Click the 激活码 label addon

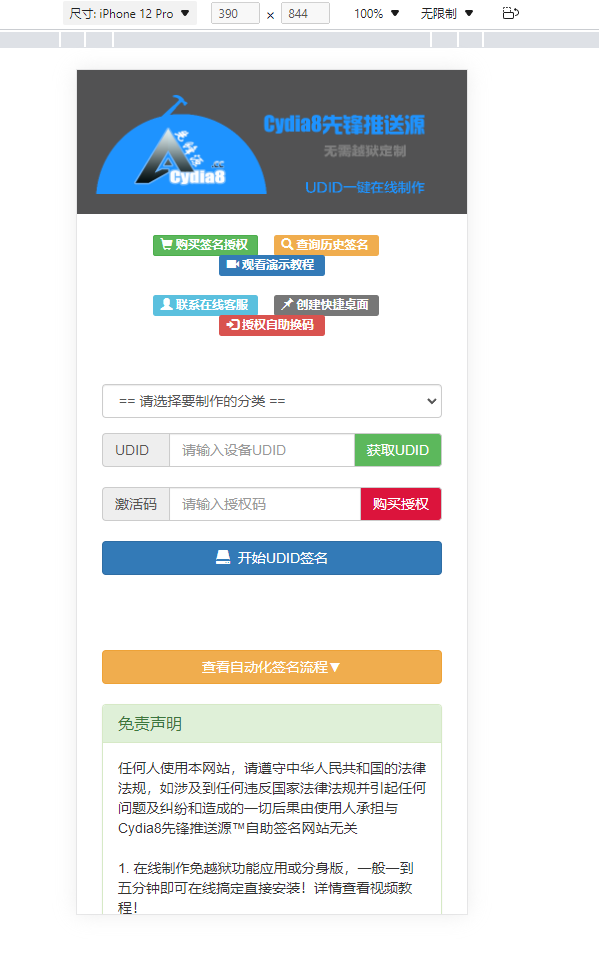(136, 504)
